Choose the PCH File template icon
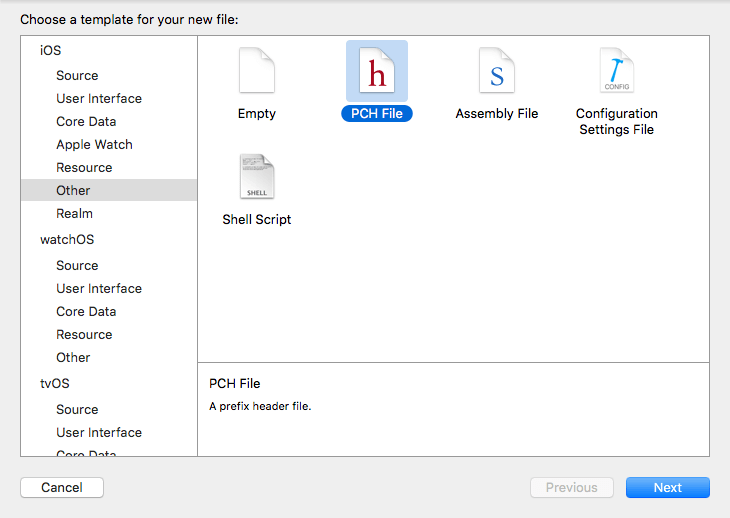Screen dimensions: 730x518 click(x=376, y=72)
